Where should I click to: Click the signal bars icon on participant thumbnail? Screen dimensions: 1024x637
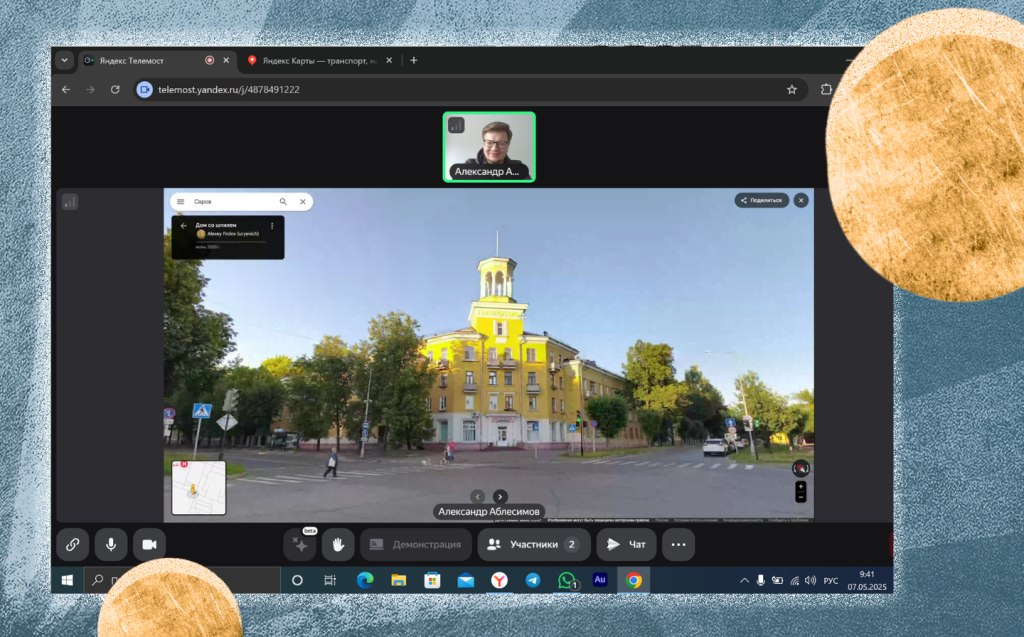[x=456, y=125]
